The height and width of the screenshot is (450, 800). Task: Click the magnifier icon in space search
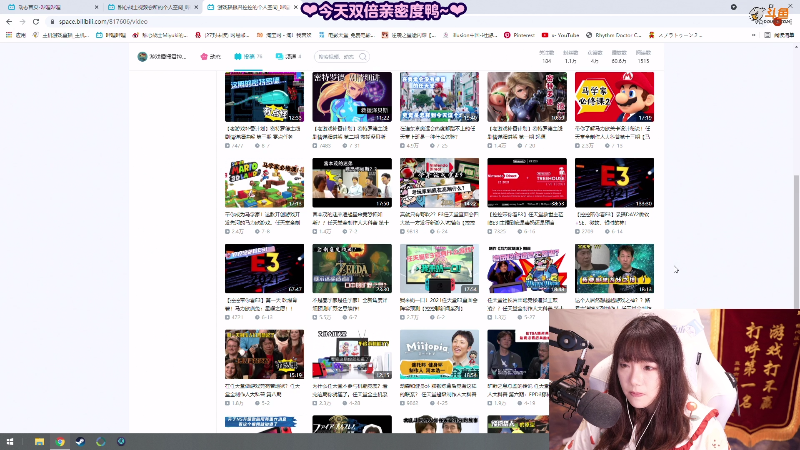pyautogui.click(x=363, y=57)
